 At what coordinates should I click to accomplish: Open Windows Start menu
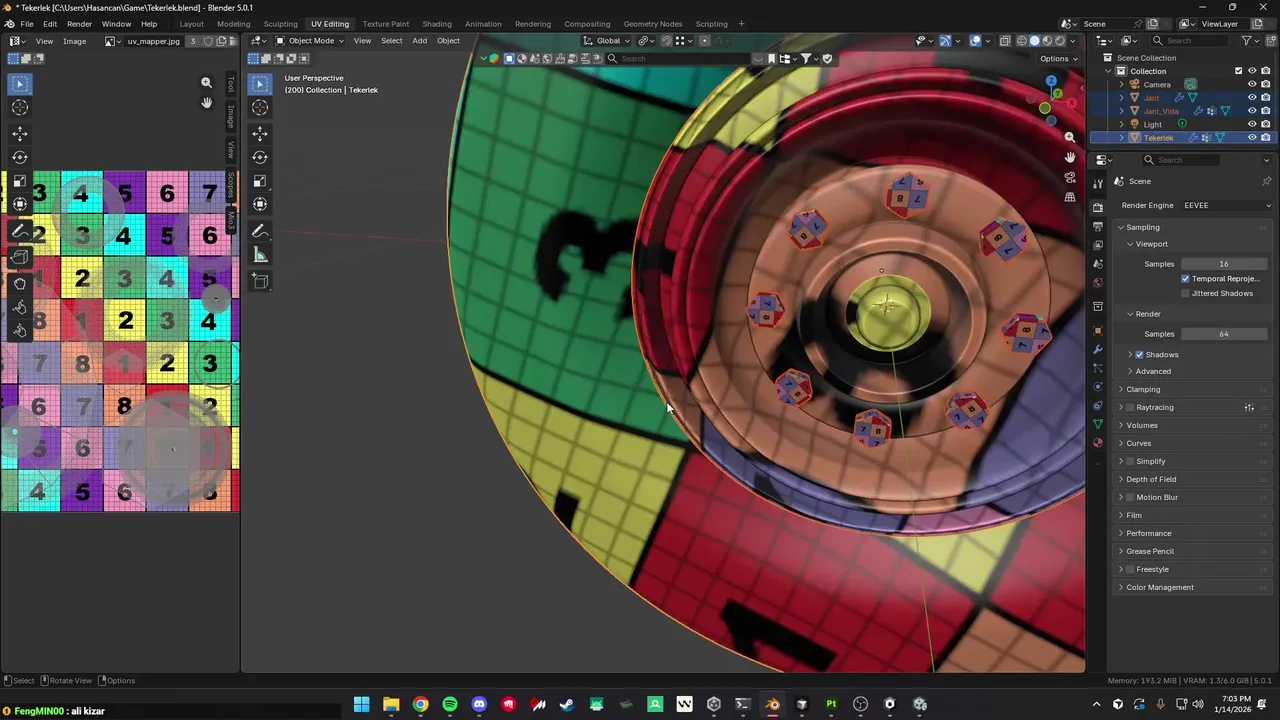pyautogui.click(x=362, y=704)
